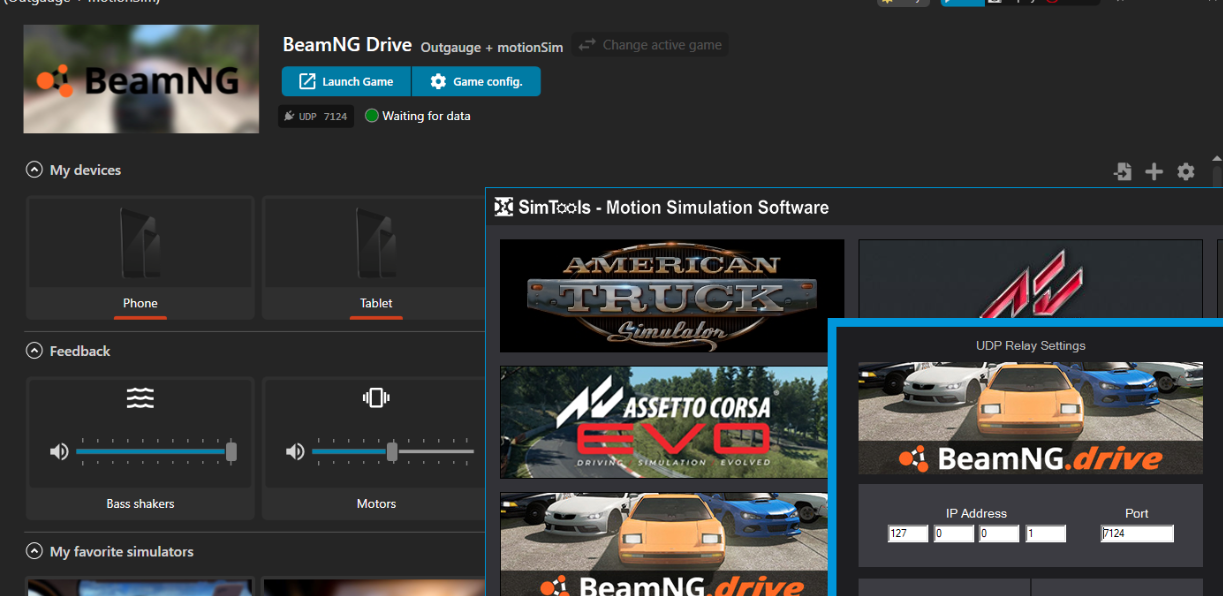Click the green Waiting for data status dot
This screenshot has width=1223, height=596.
[x=372, y=116]
